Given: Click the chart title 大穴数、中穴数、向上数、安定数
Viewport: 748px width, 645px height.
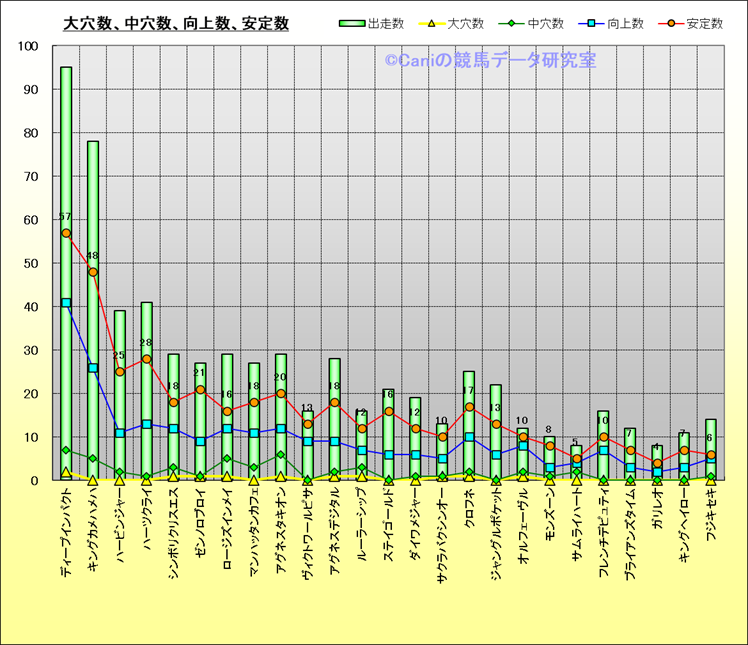Looking at the screenshot, I should 176,23.
